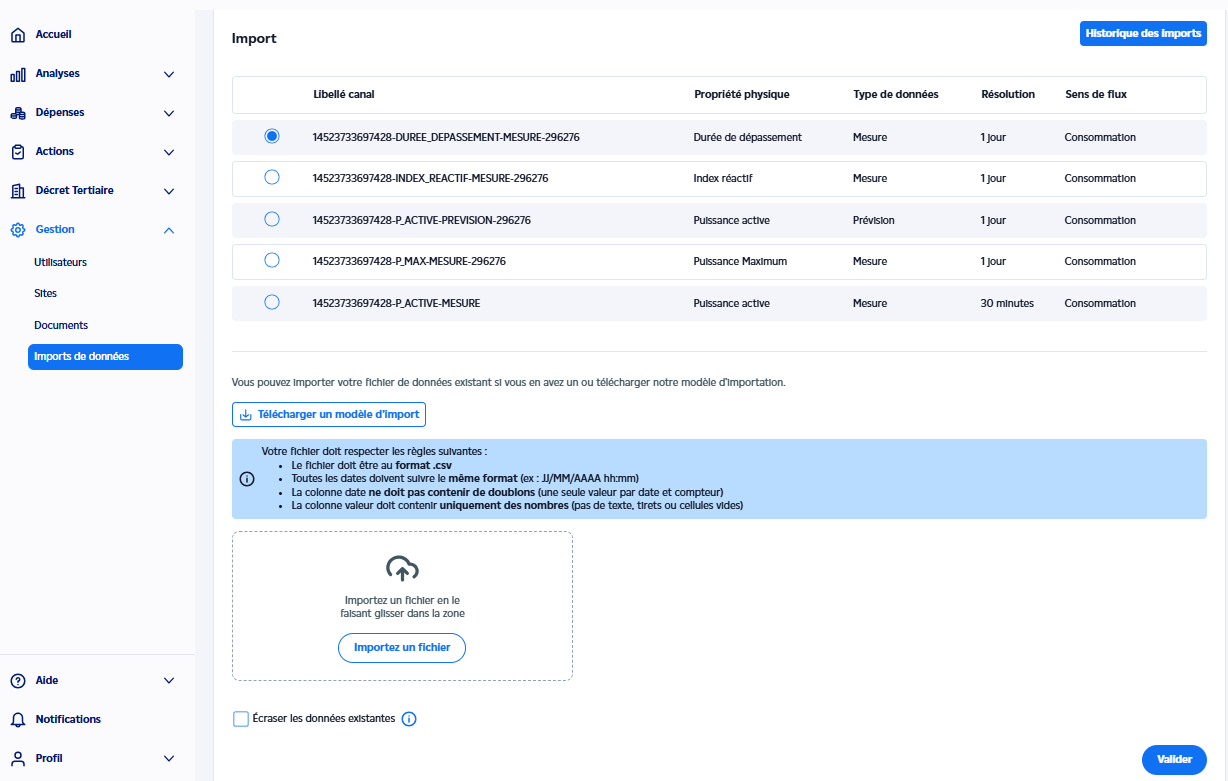Screen dimensions: 1228x781
Task: Enable Écraser les données existantes checkbox
Action: [x=241, y=719]
